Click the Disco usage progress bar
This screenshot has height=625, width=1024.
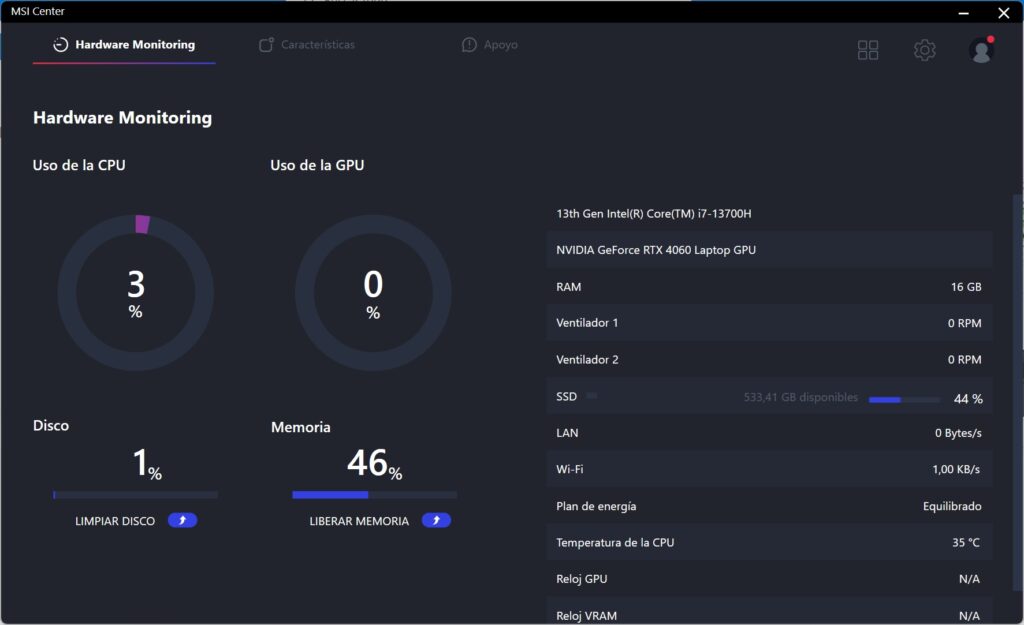click(136, 495)
